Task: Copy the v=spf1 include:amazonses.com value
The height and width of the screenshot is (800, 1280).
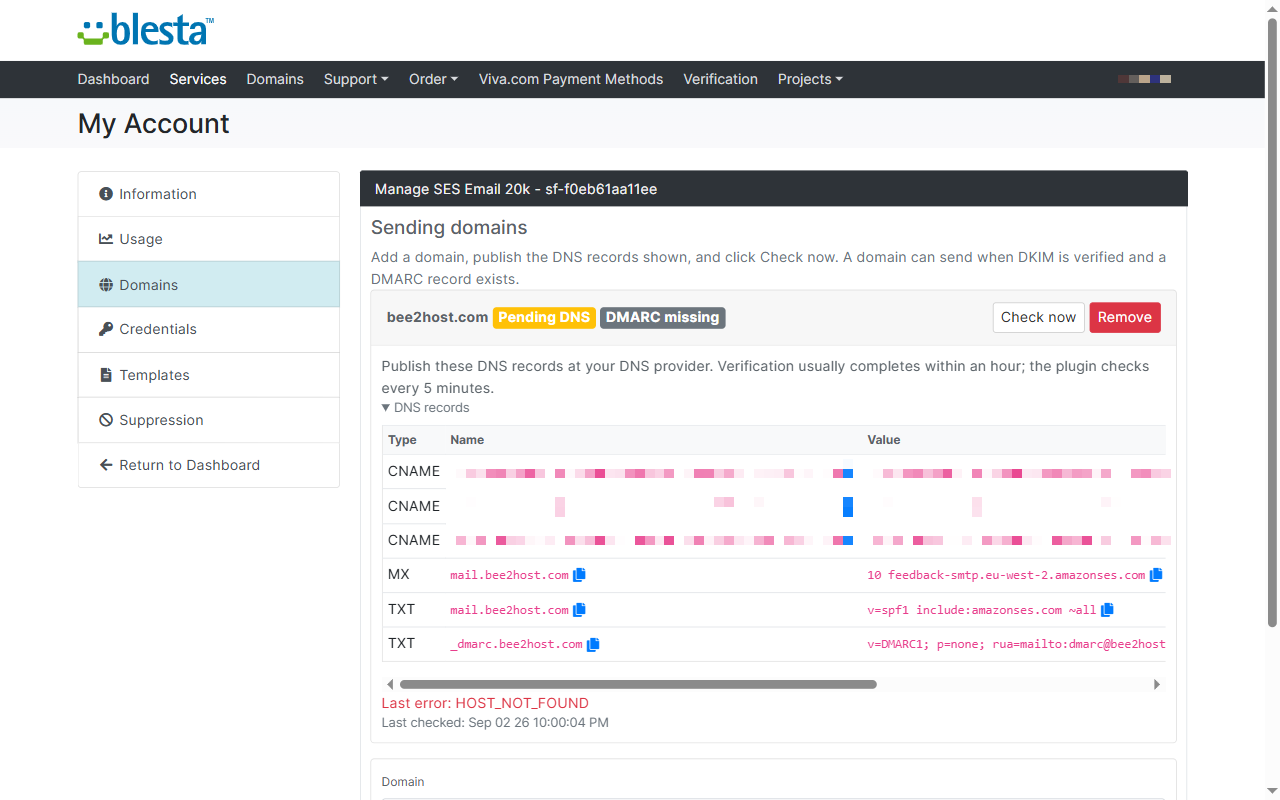Action: (1107, 609)
